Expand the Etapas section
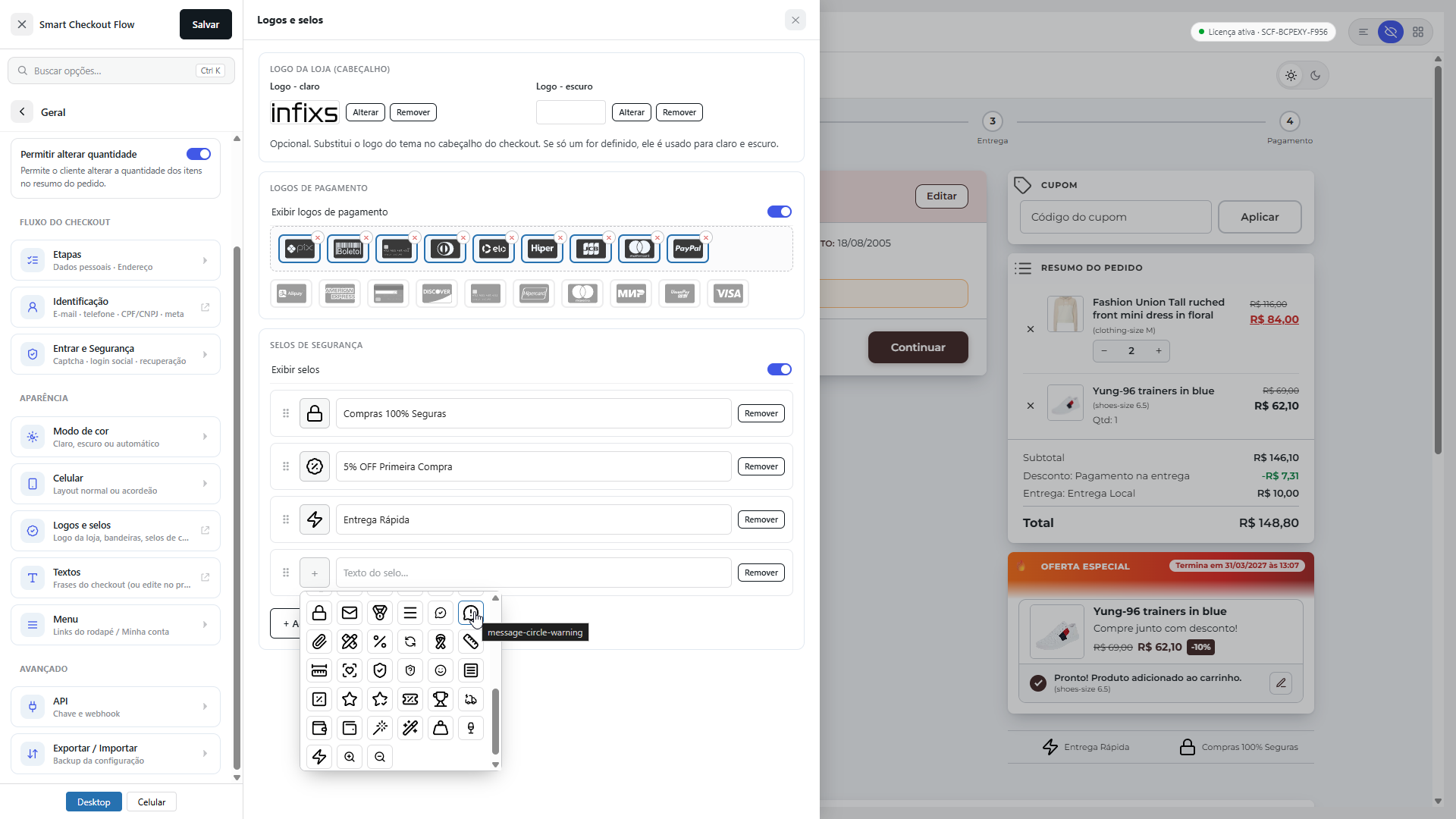 coord(115,260)
